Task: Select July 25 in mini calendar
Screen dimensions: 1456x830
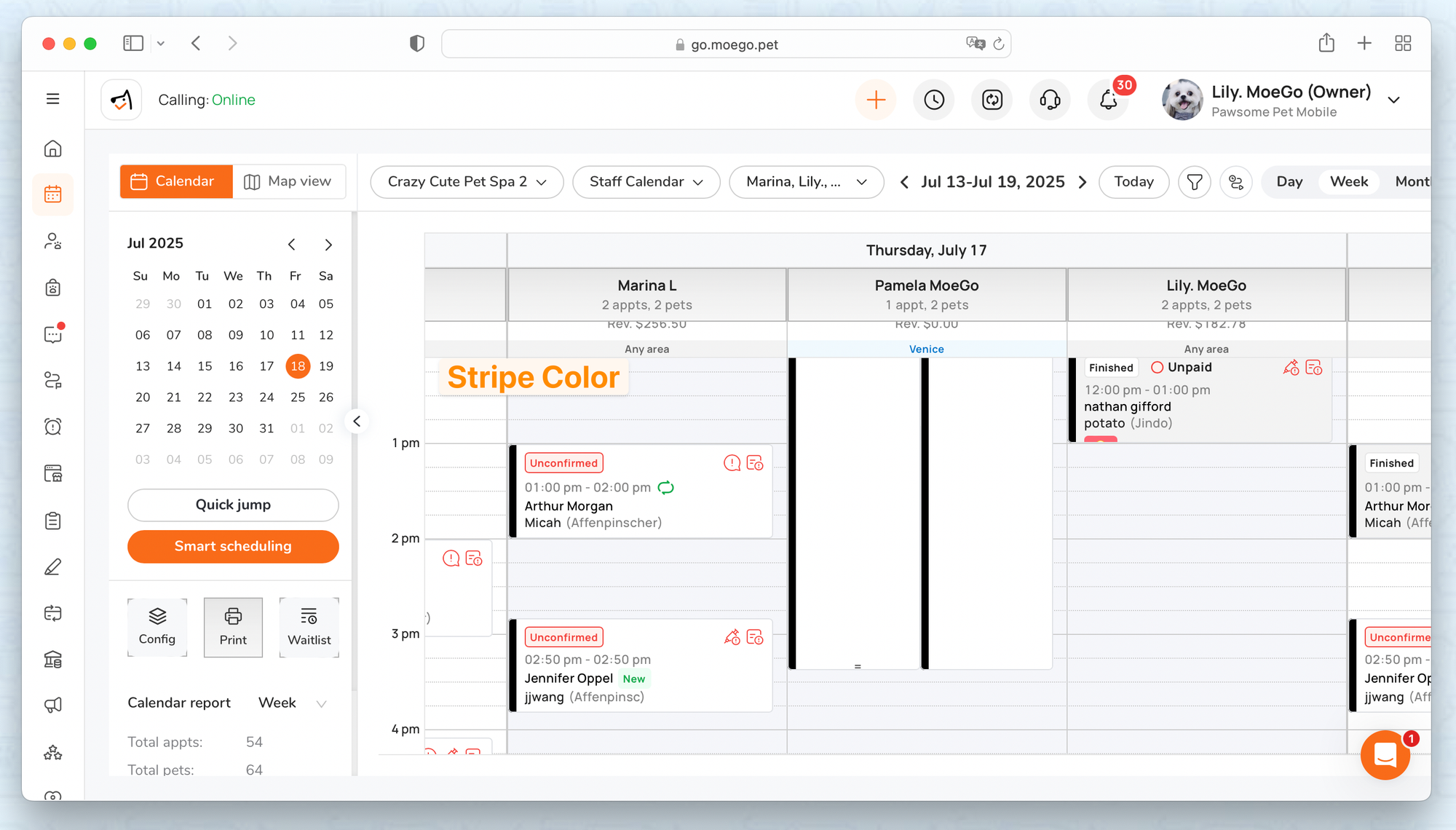Action: [298, 397]
